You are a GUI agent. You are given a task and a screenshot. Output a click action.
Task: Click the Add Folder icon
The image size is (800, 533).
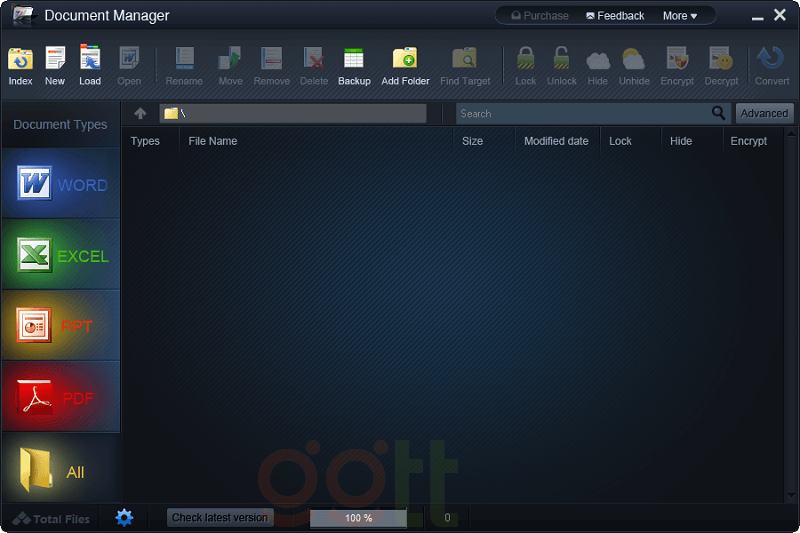coord(405,64)
